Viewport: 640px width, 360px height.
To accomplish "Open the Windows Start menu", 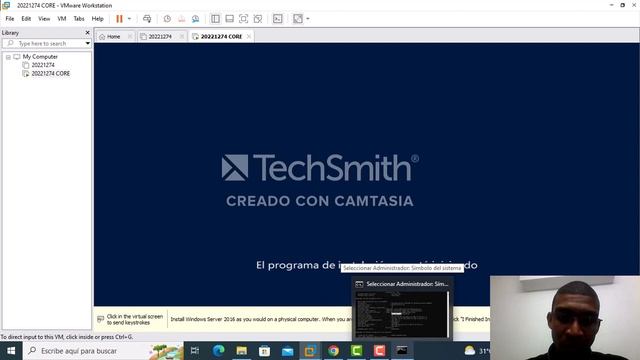I will pos(11,351).
